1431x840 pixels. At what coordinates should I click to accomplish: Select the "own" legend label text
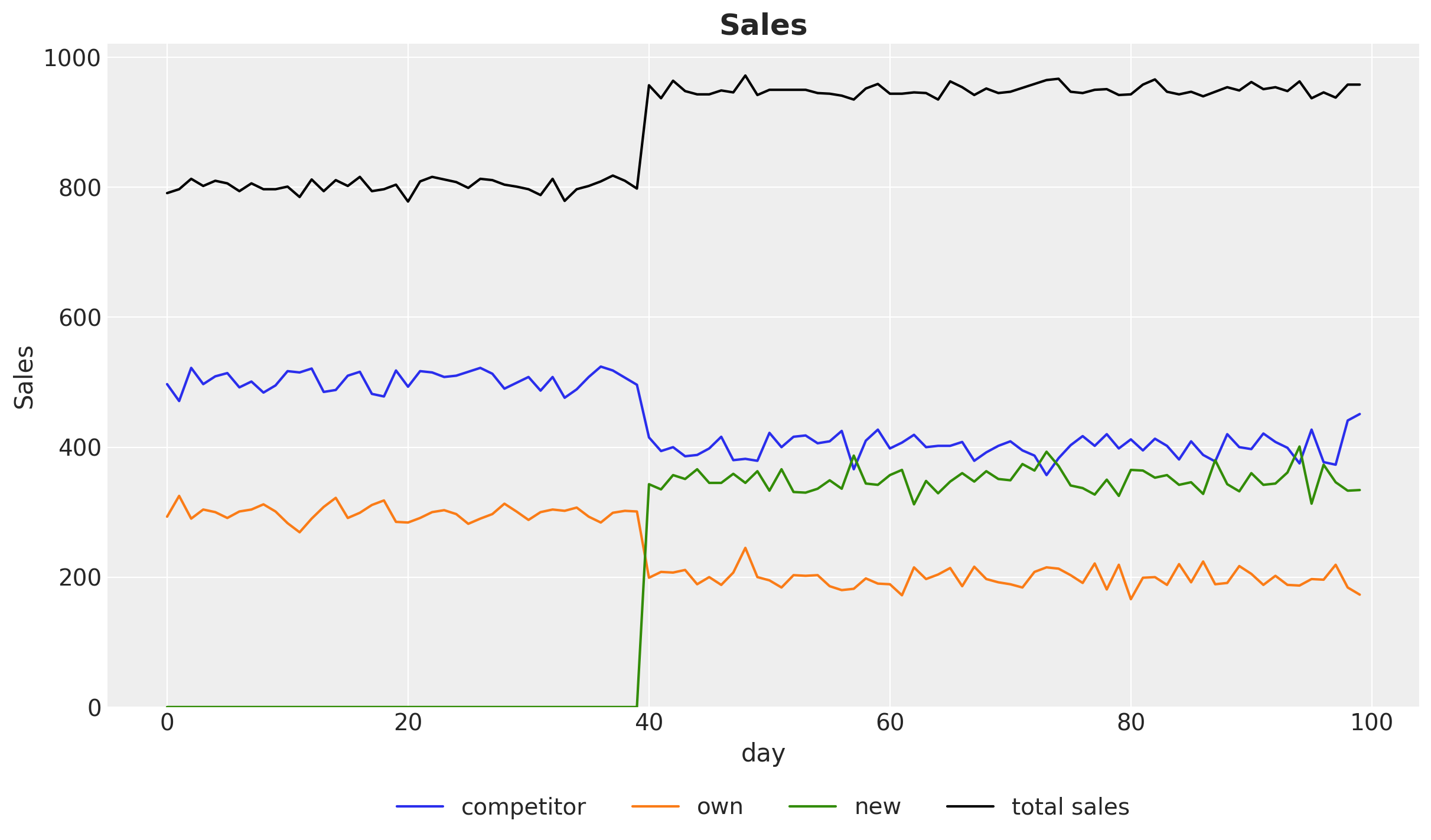(x=720, y=807)
